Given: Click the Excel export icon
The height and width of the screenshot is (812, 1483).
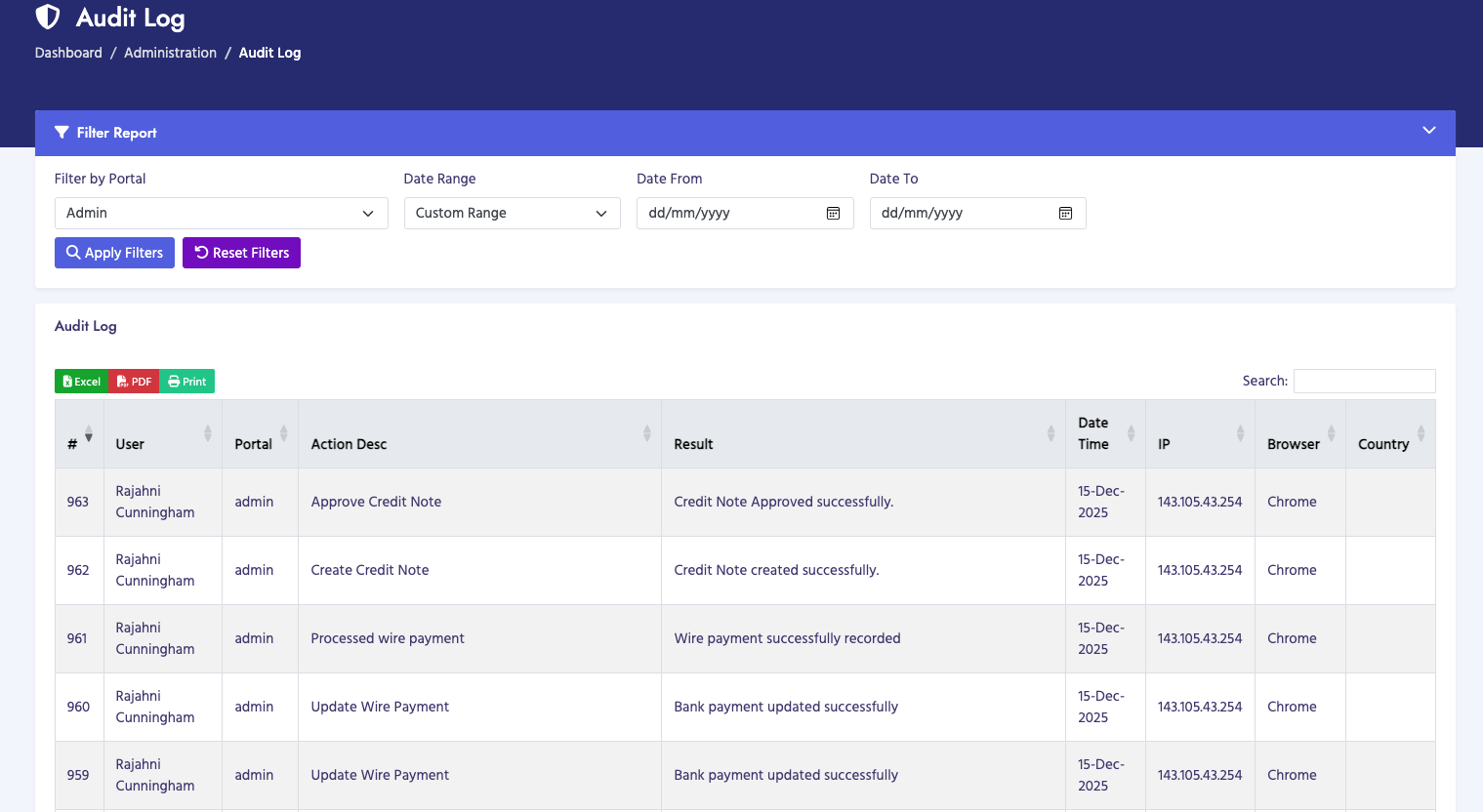Looking at the screenshot, I should pyautogui.click(x=65, y=382).
